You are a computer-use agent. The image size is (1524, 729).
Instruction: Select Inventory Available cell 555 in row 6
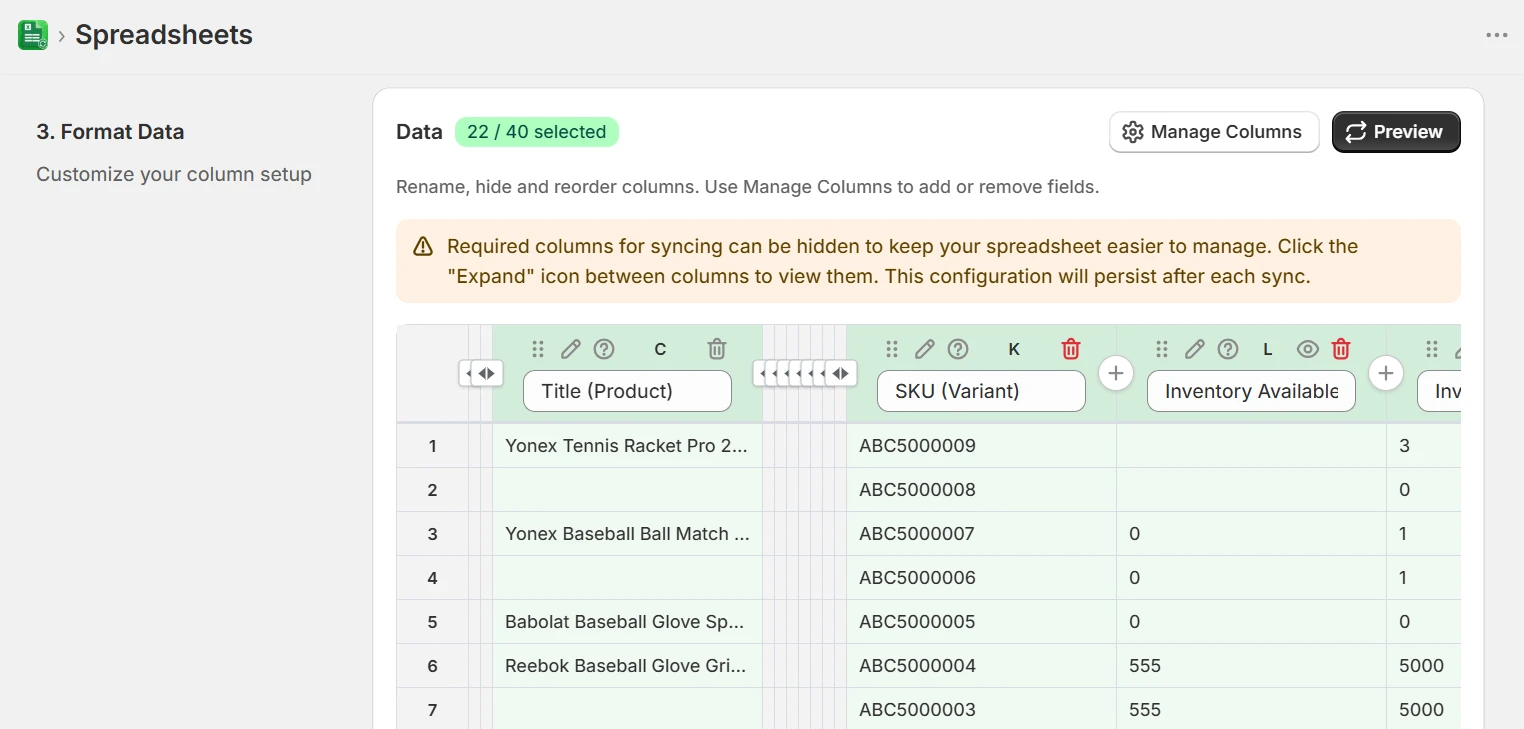pyautogui.click(x=1251, y=666)
